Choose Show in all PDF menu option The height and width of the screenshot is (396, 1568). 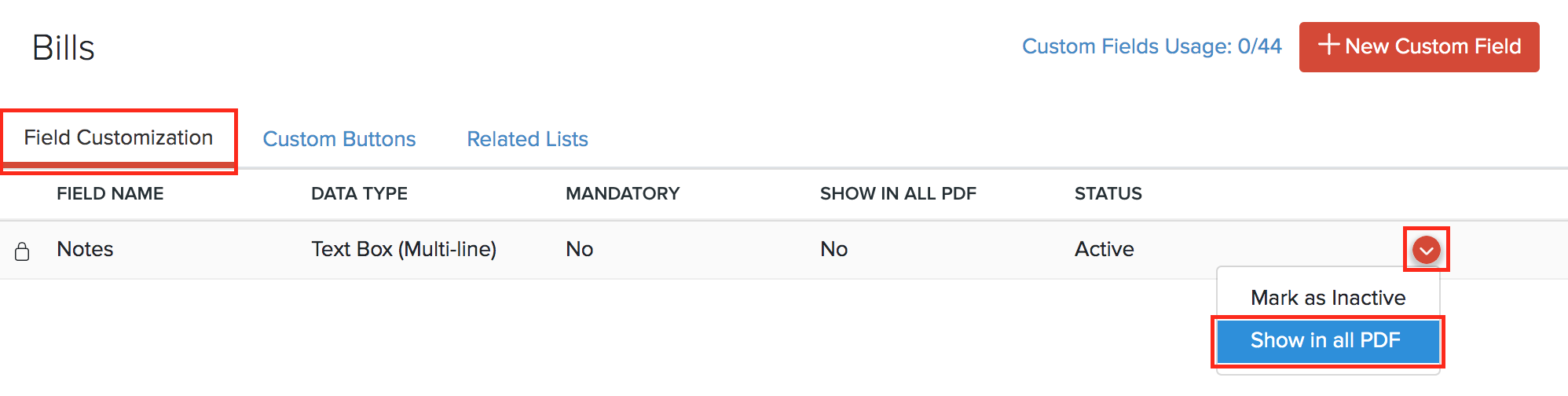point(1326,340)
